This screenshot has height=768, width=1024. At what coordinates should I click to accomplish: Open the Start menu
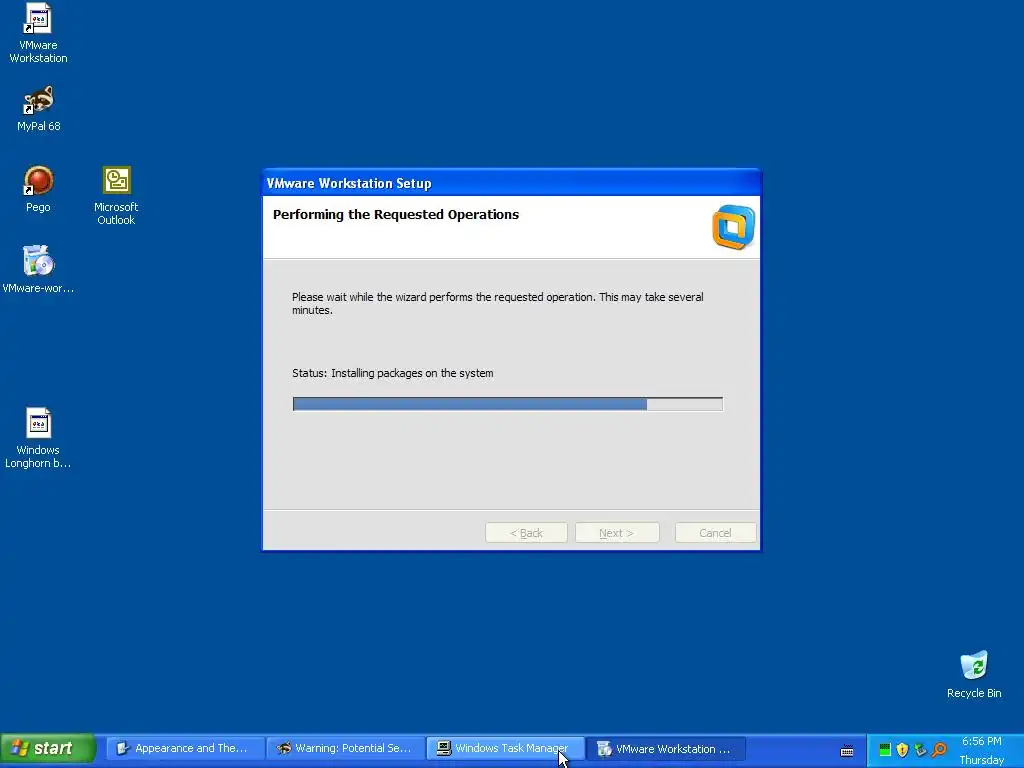pyautogui.click(x=48, y=748)
